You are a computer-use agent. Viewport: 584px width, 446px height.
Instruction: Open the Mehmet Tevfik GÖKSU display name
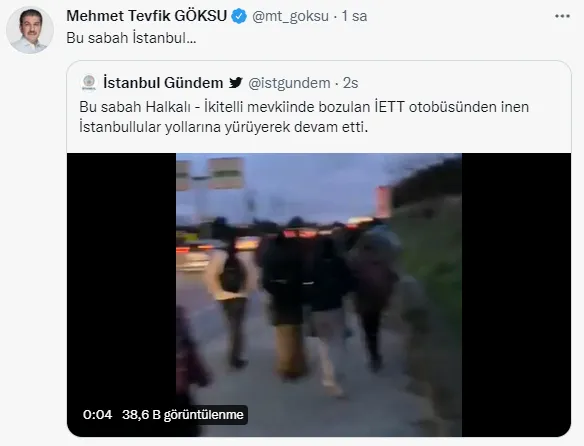147,16
